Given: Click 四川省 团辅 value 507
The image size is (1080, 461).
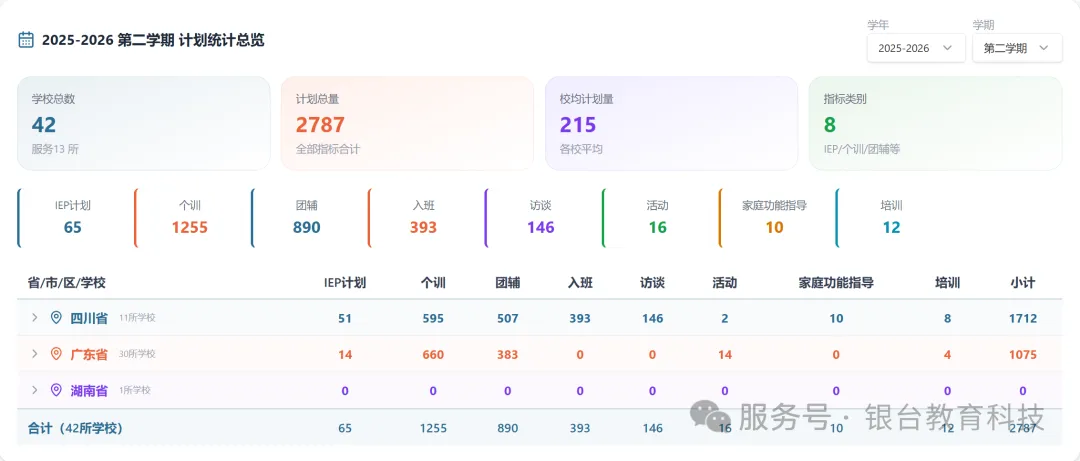Looking at the screenshot, I should pyautogui.click(x=508, y=318).
